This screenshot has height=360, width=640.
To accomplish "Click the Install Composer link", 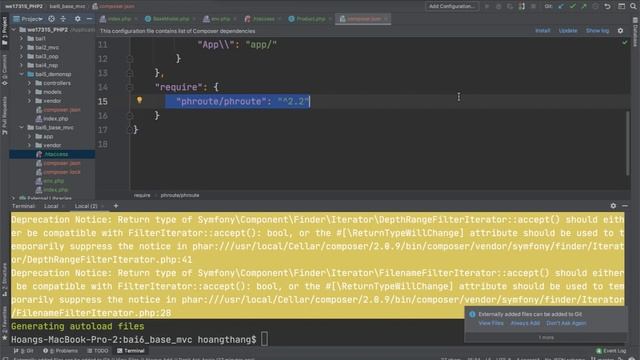I will coord(542,31).
